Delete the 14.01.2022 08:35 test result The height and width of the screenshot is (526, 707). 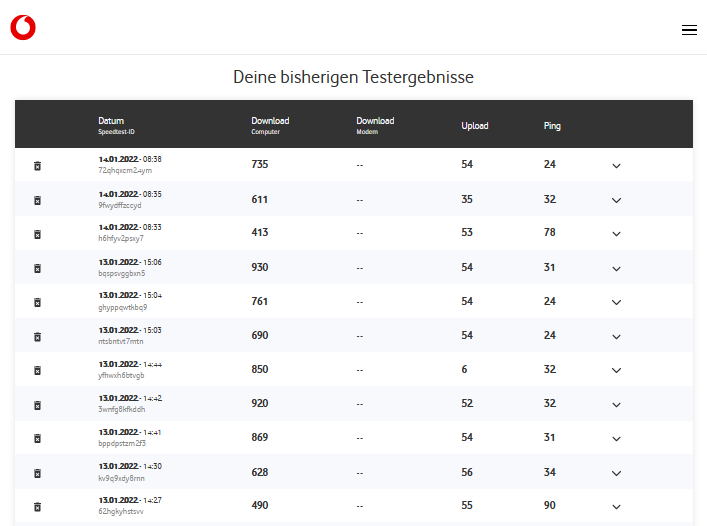pos(37,200)
